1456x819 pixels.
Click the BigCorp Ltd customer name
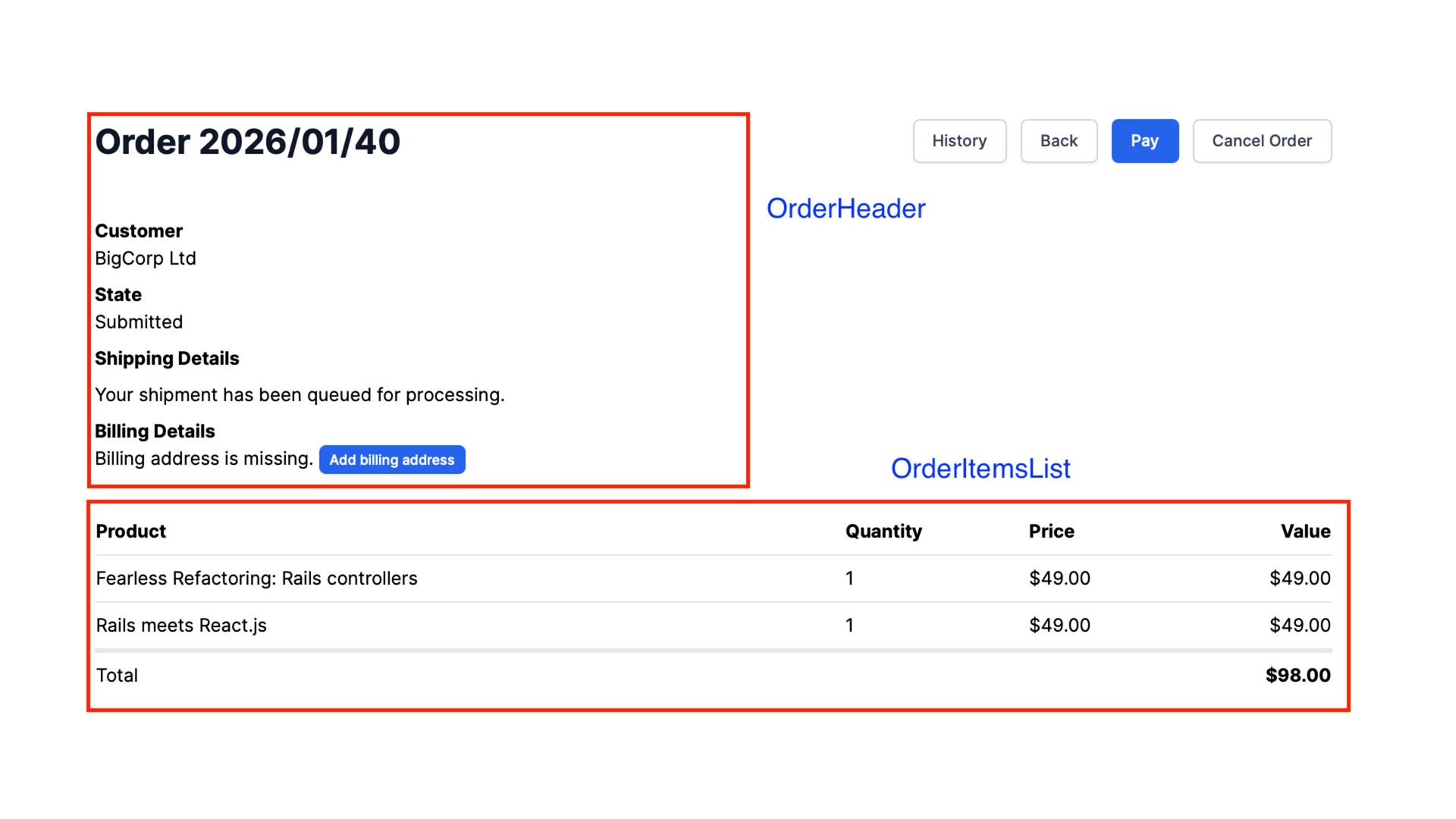(146, 259)
